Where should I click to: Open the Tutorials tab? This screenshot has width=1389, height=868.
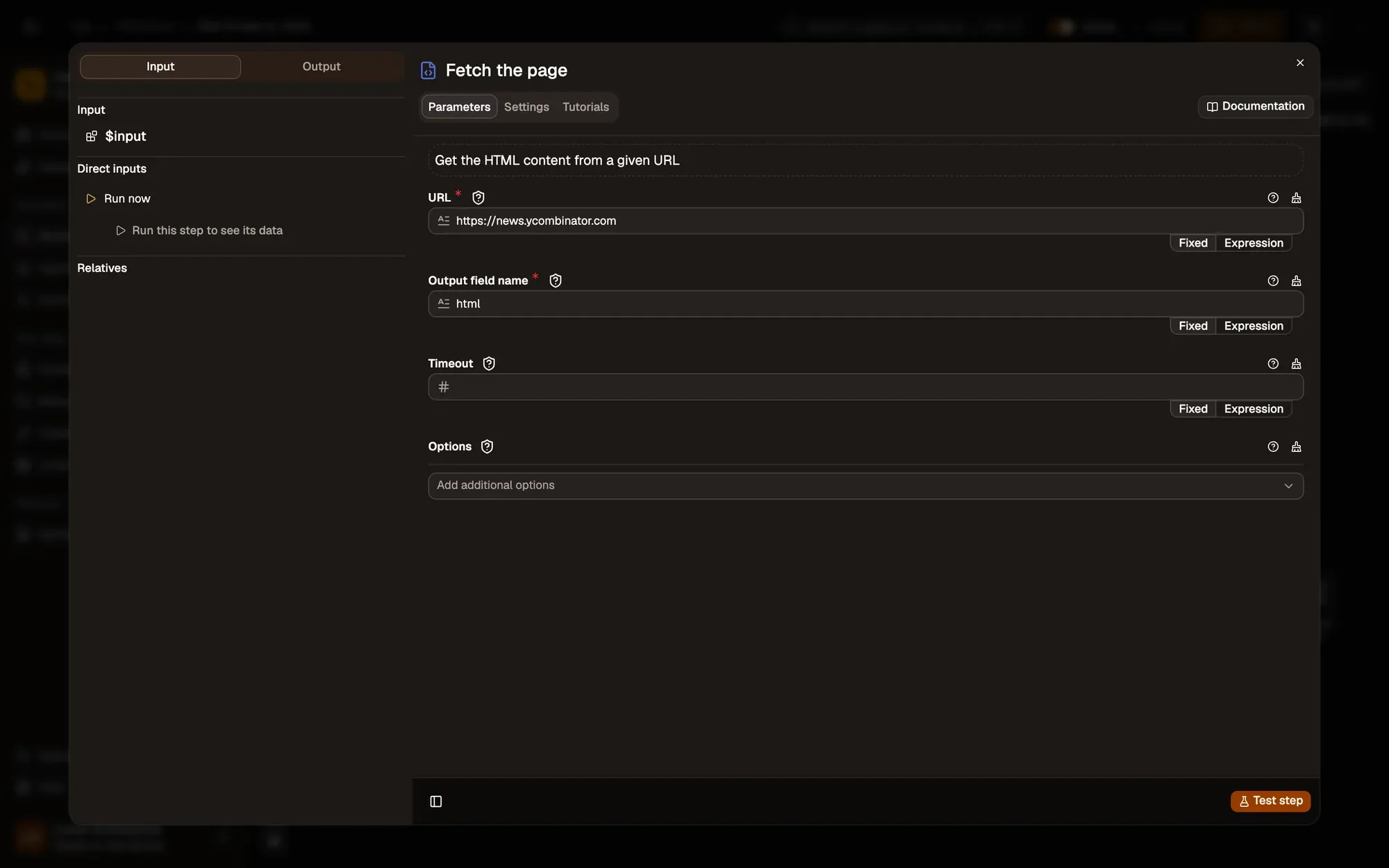(585, 107)
